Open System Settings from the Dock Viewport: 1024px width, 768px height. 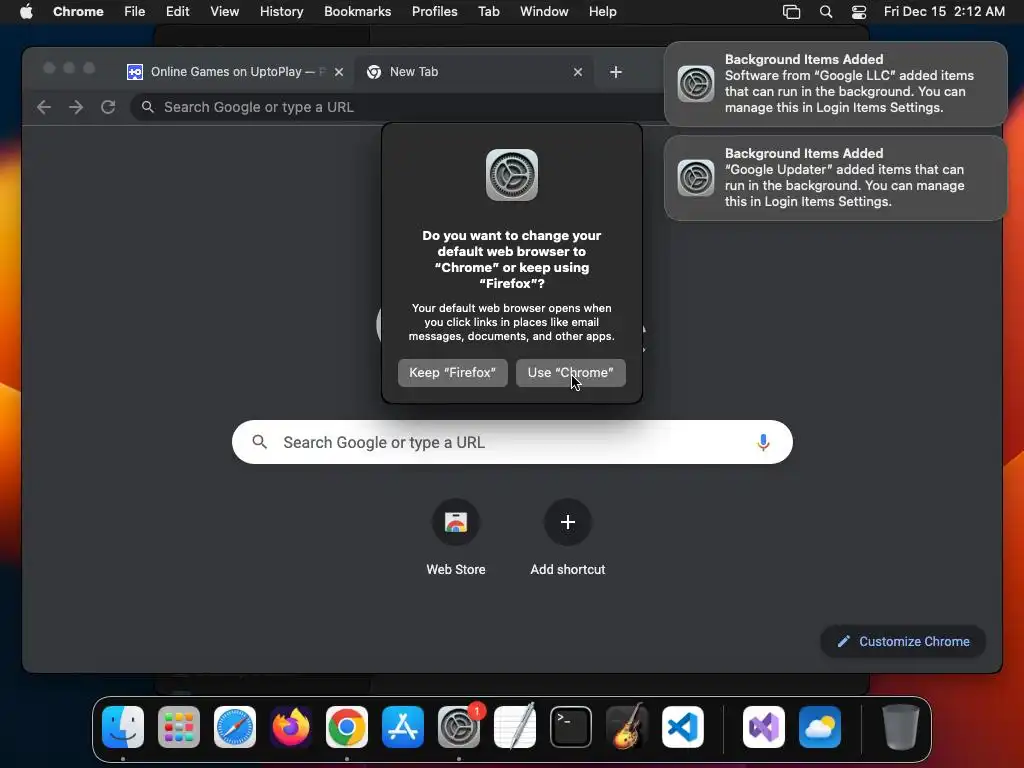pyautogui.click(x=458, y=727)
